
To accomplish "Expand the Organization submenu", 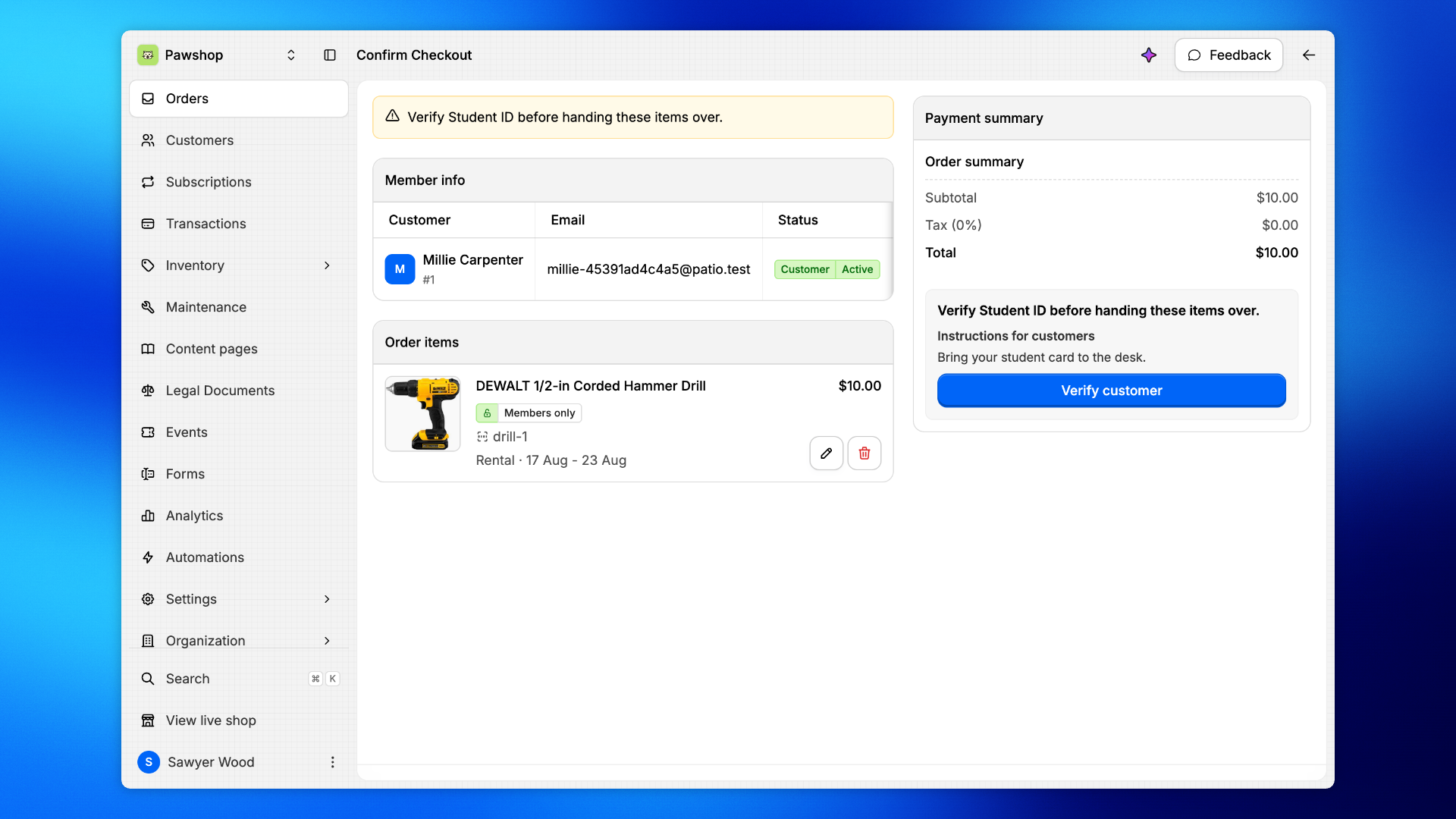I will point(327,641).
